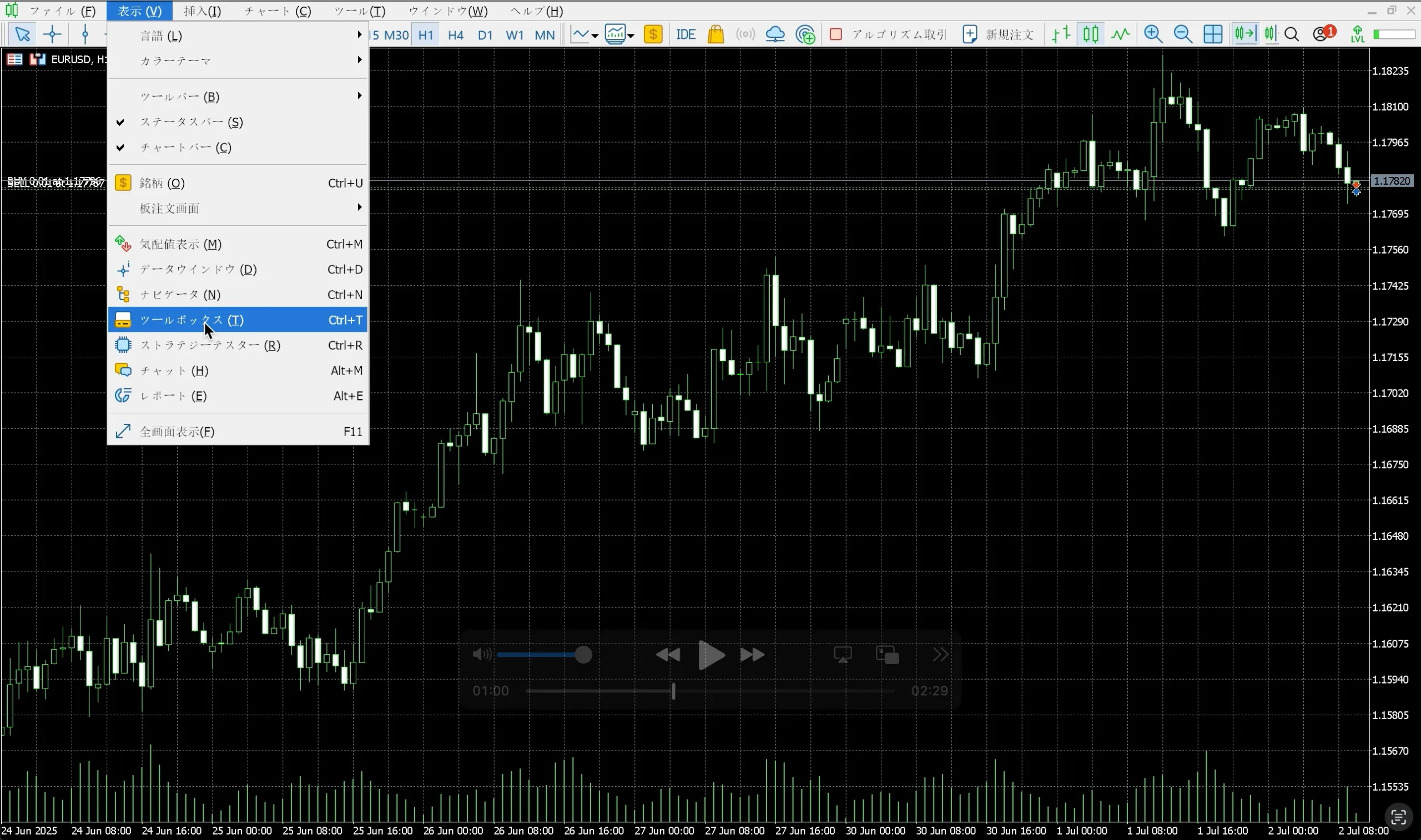Click 新規注文 new order button

point(999,34)
